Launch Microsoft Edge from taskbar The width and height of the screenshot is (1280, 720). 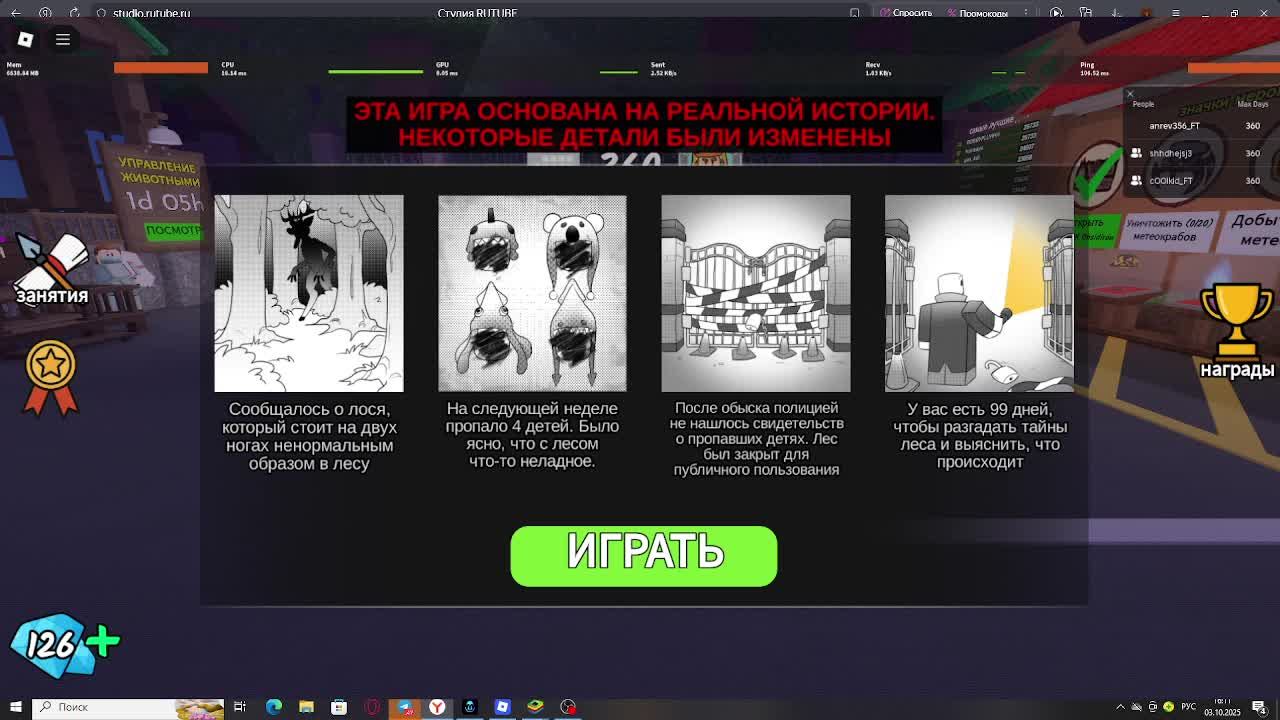point(273,707)
